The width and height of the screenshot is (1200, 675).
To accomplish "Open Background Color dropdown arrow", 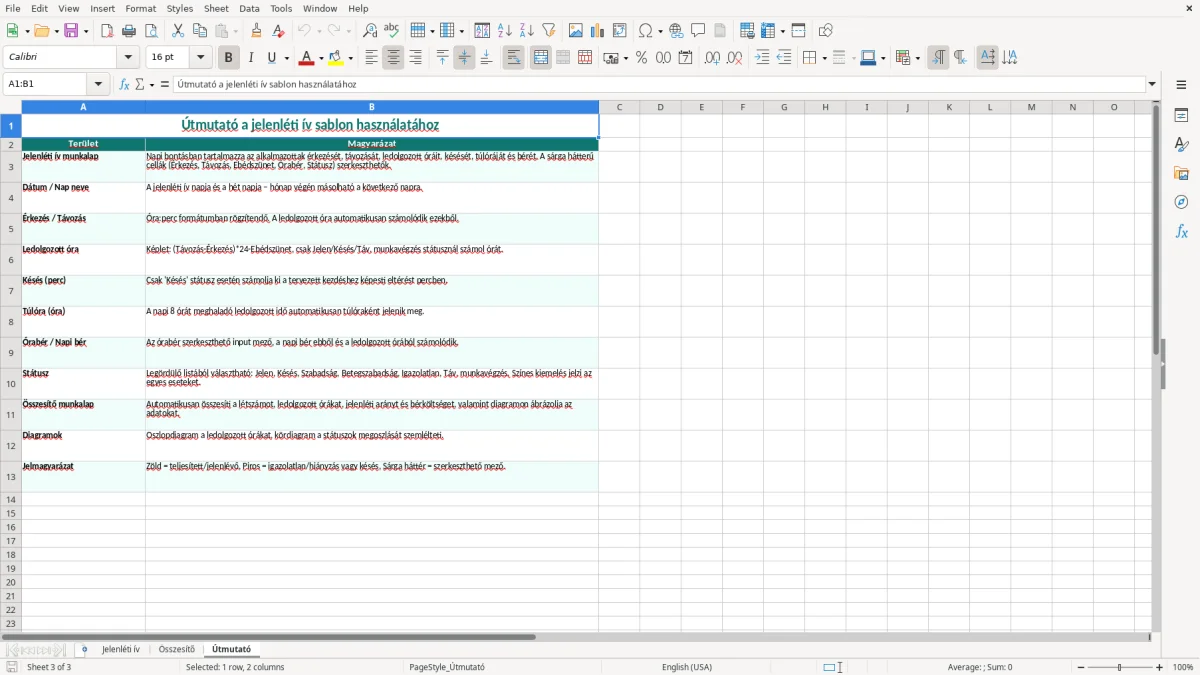I will [351, 58].
